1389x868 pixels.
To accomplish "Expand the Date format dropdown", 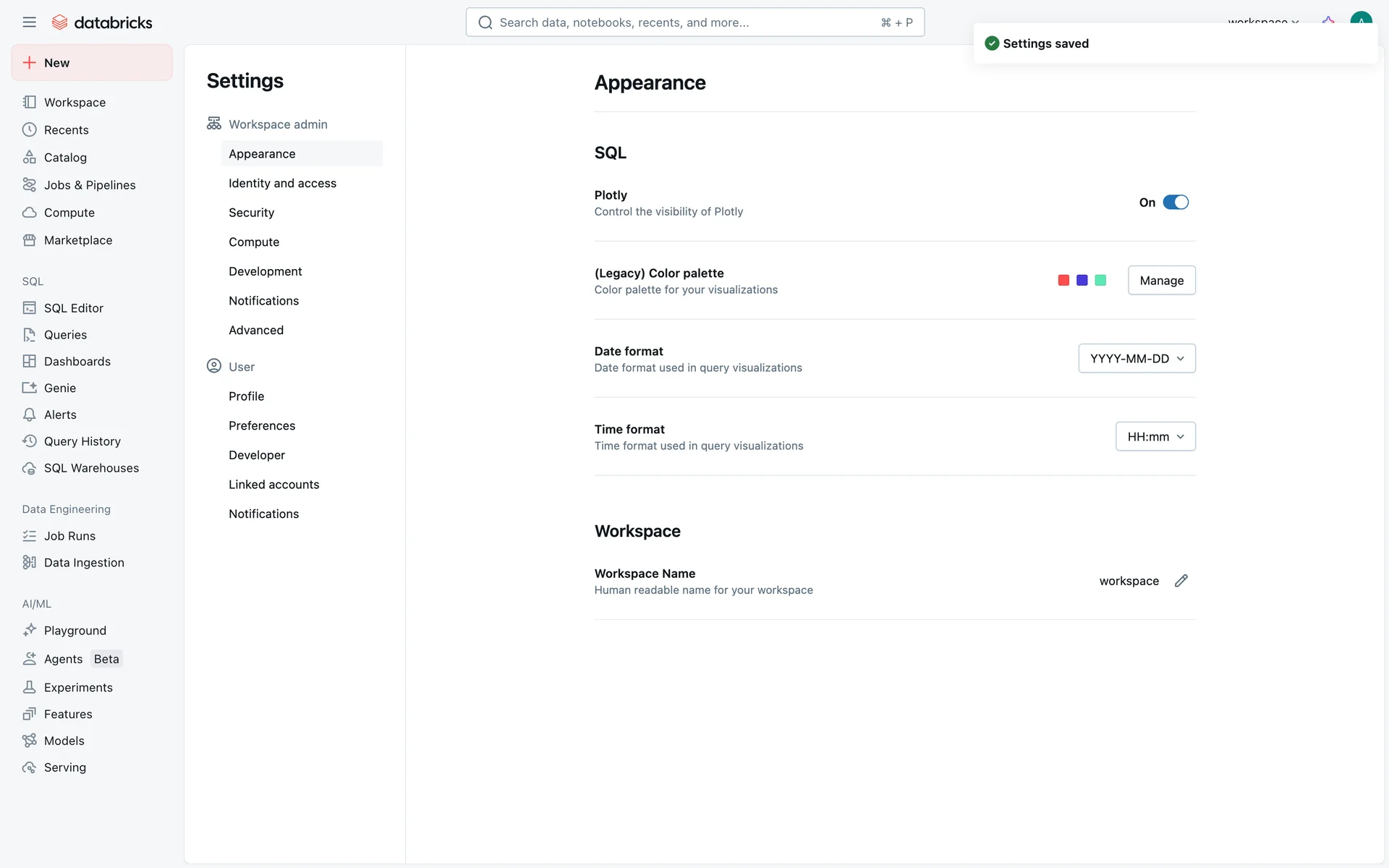I will (x=1137, y=358).
